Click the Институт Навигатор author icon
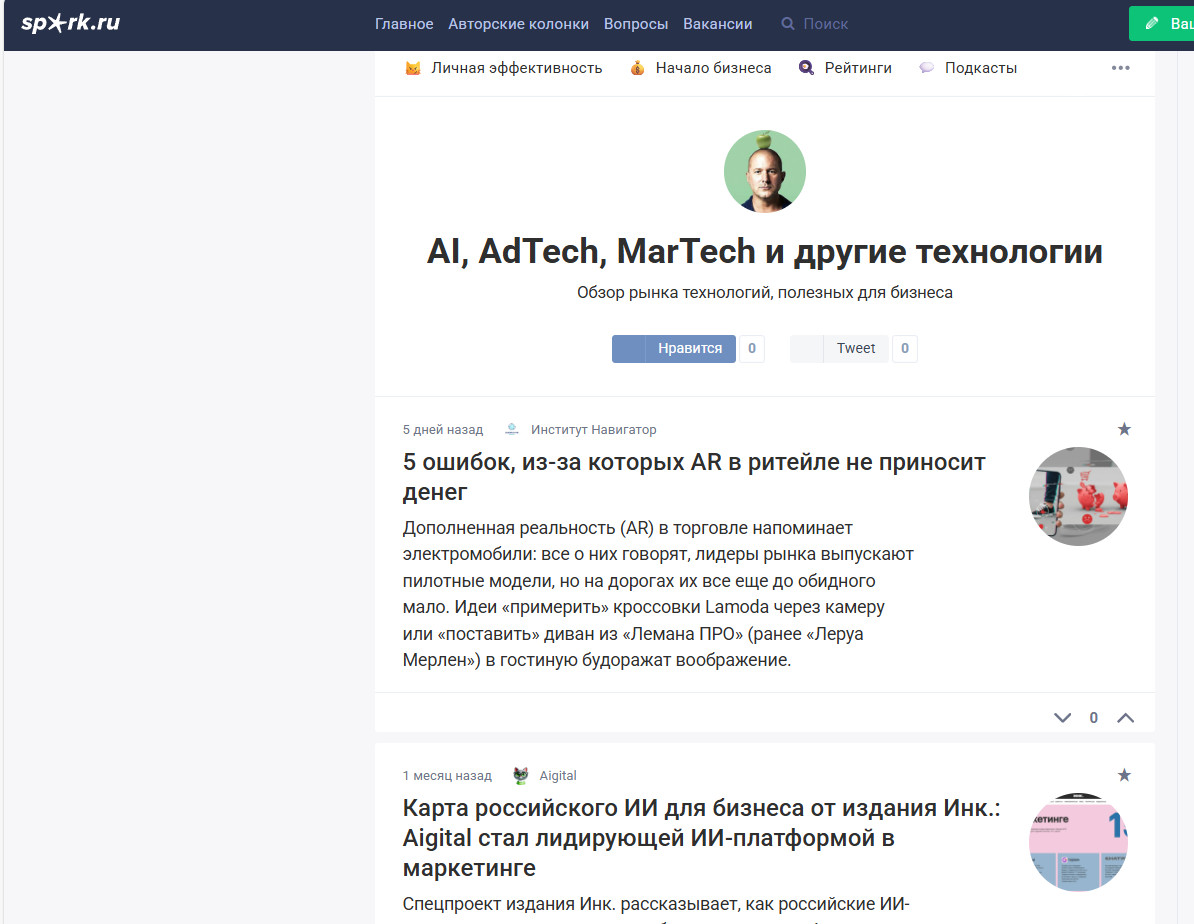Viewport: 1194px width, 924px height. coord(512,430)
